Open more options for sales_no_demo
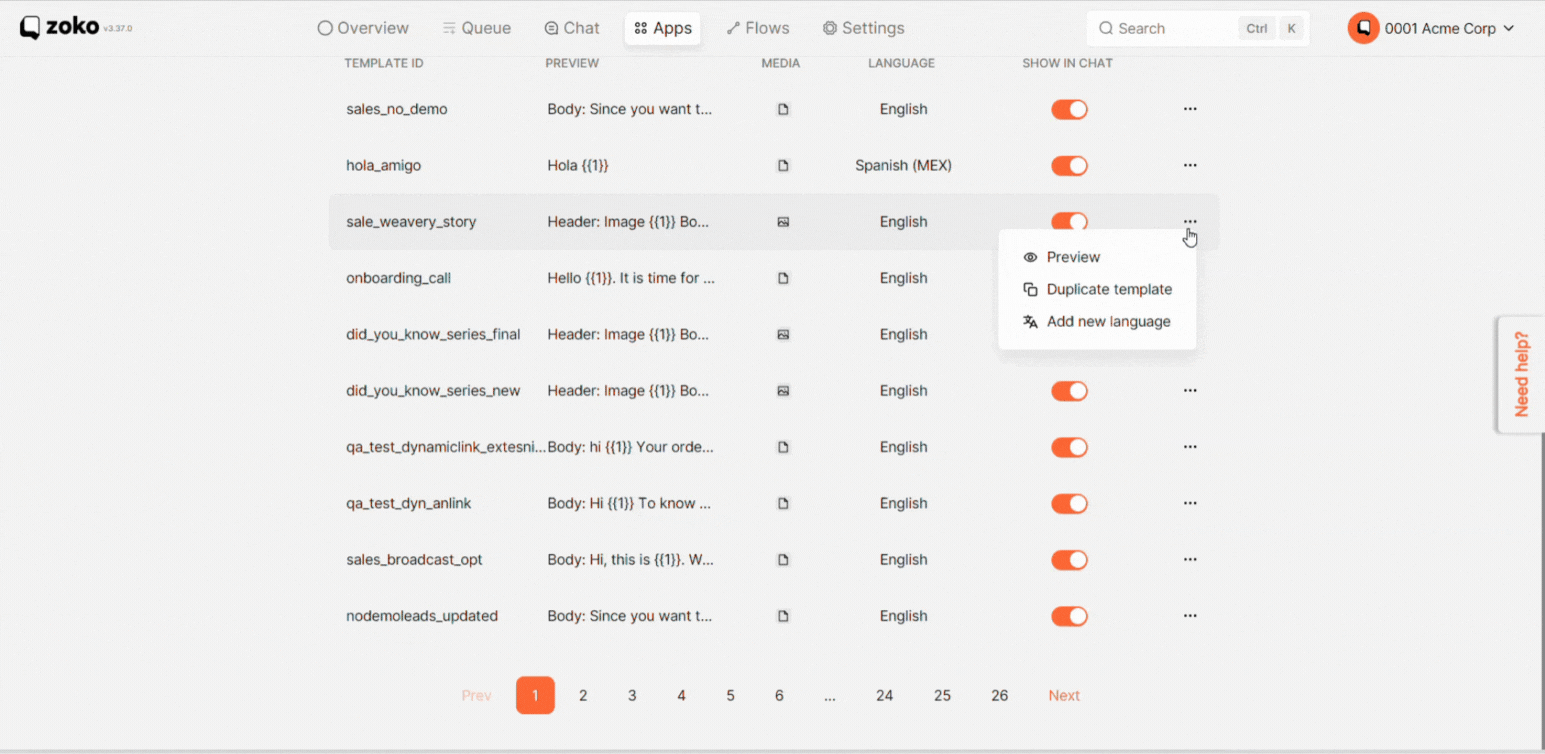The image size is (1545, 754). pos(1190,109)
